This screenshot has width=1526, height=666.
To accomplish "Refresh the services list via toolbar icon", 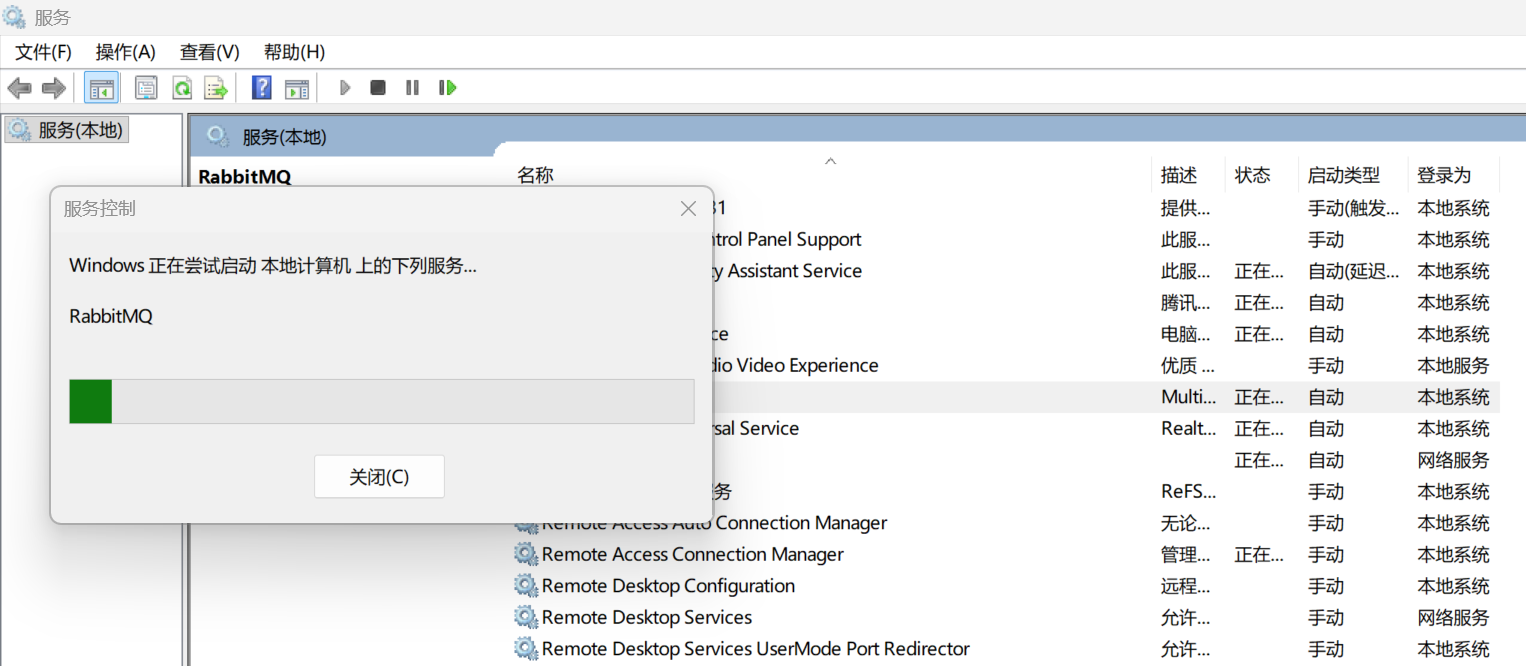I will pyautogui.click(x=182, y=88).
